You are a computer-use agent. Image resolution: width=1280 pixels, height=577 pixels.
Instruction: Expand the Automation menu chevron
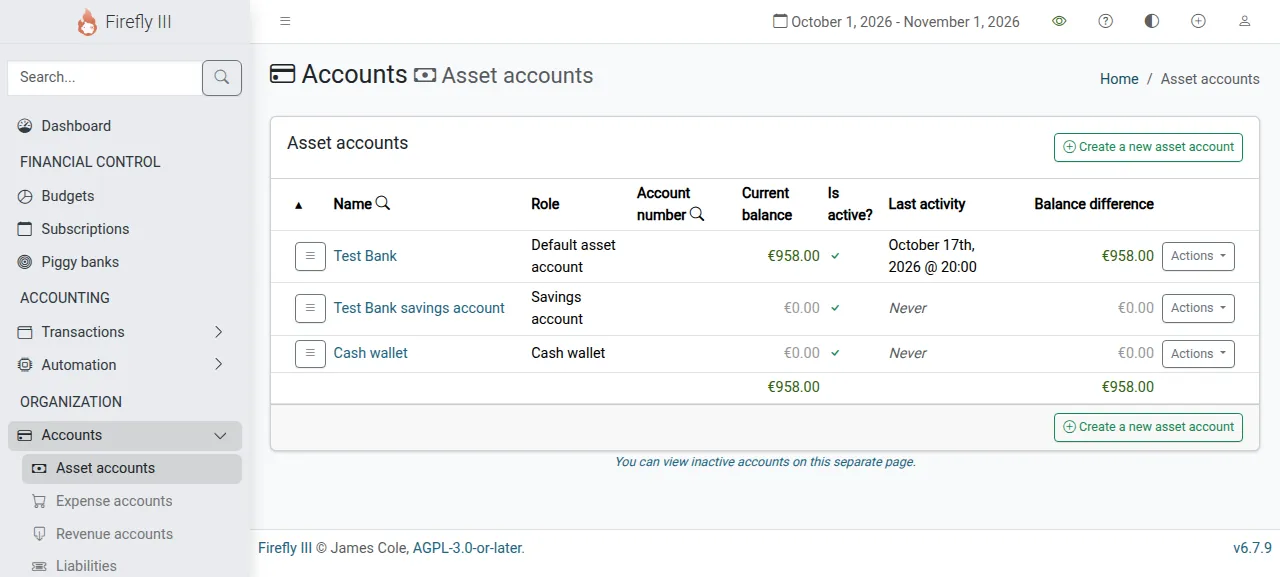click(x=219, y=365)
